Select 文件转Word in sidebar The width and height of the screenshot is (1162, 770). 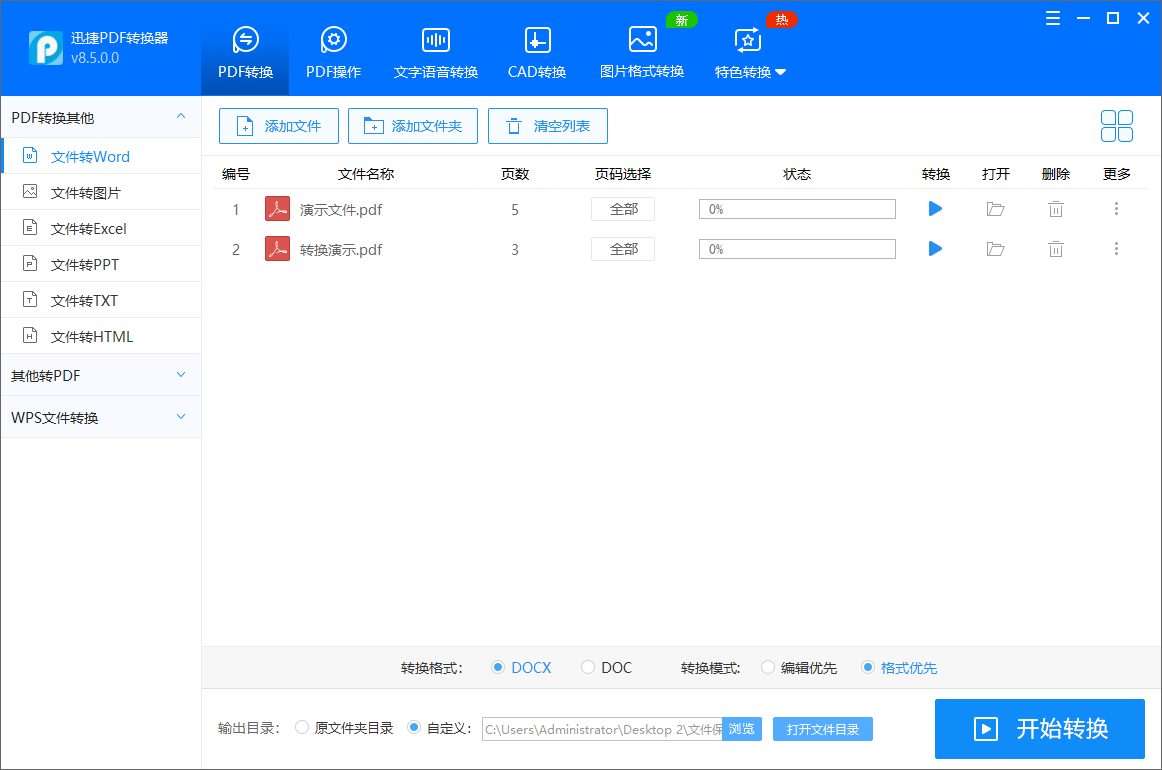pos(102,156)
